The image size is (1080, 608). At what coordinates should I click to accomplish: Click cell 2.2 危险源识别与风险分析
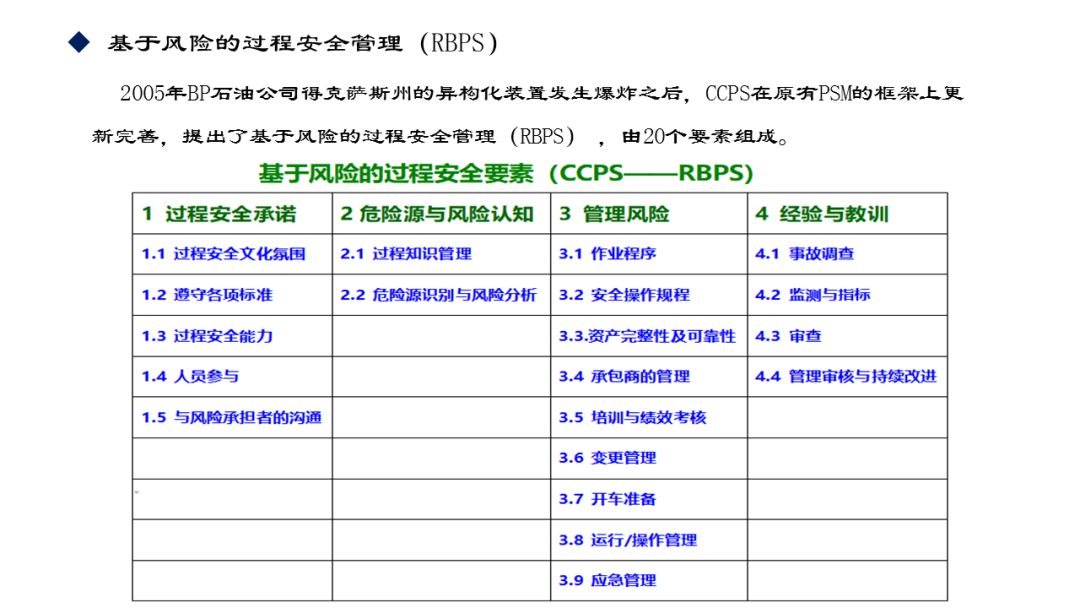[x=442, y=295]
